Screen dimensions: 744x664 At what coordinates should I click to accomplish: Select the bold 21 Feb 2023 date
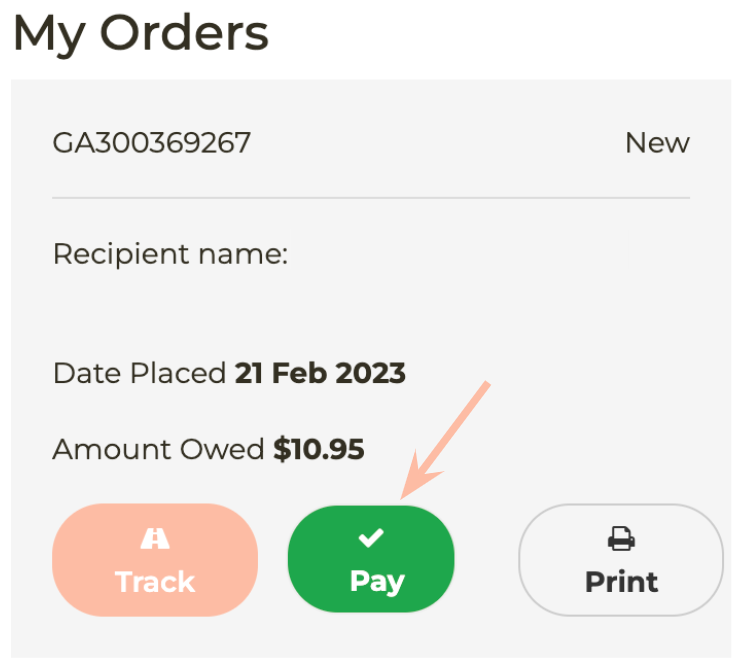pos(320,373)
